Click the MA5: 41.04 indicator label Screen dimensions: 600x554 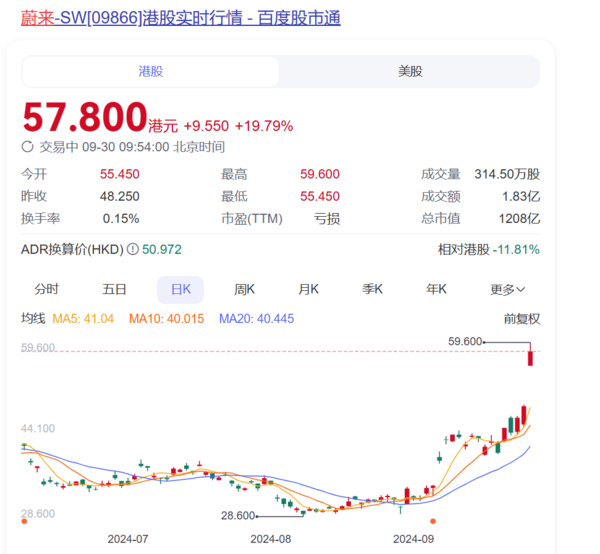(83, 319)
